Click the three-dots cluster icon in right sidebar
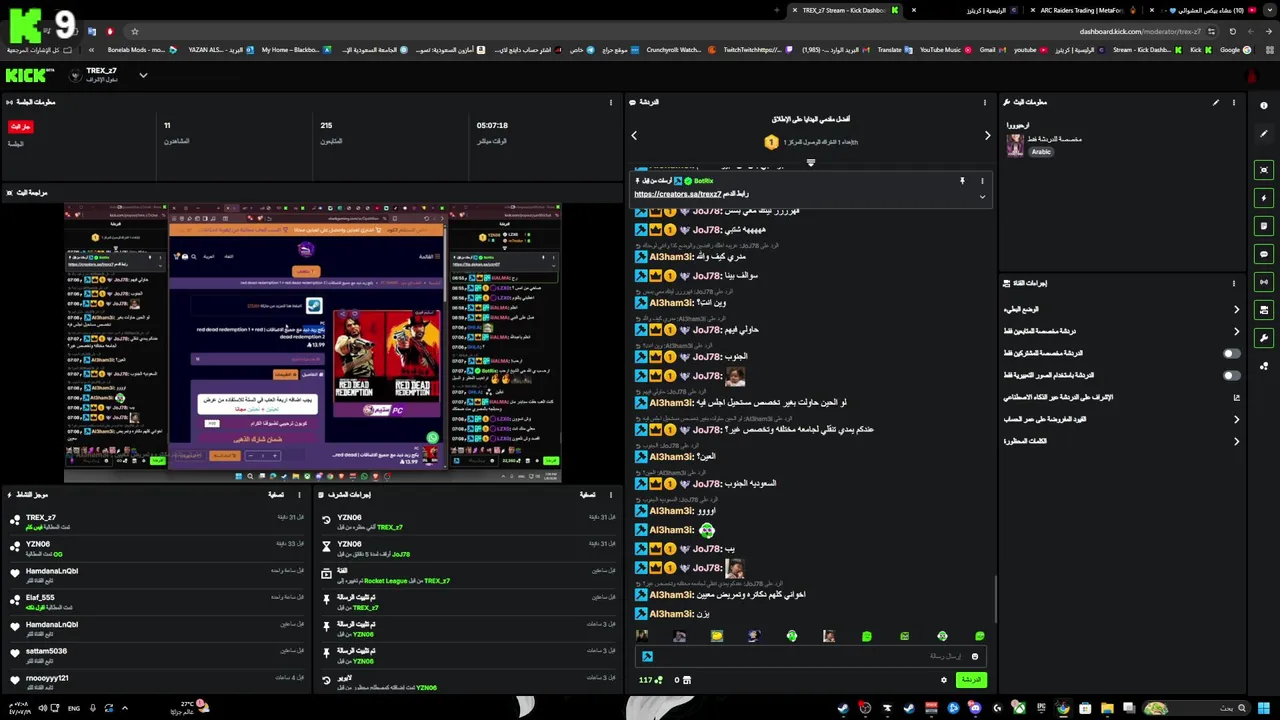The height and width of the screenshot is (720, 1280). coord(1264,366)
